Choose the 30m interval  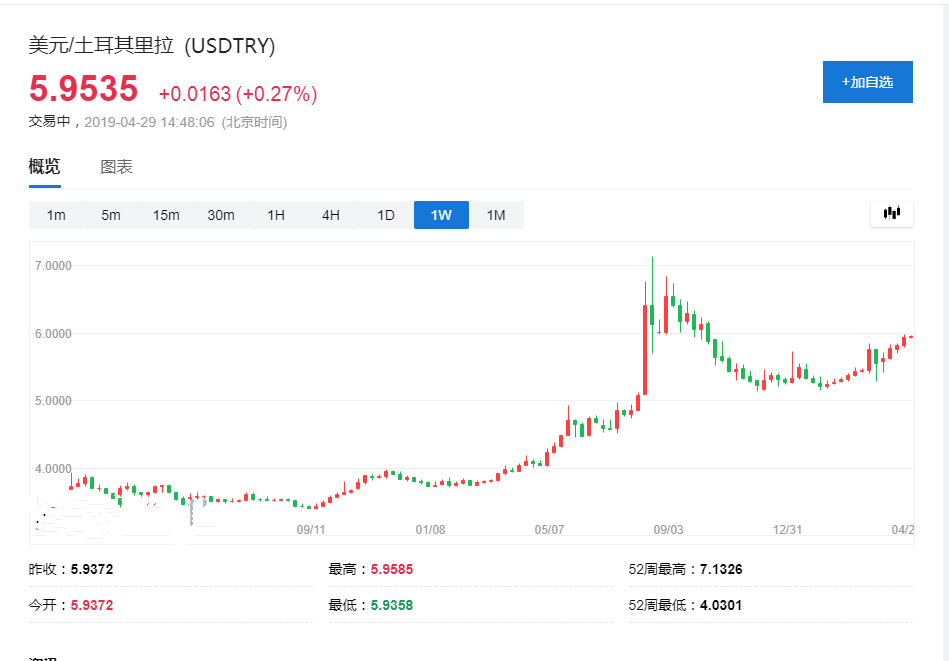coord(221,215)
